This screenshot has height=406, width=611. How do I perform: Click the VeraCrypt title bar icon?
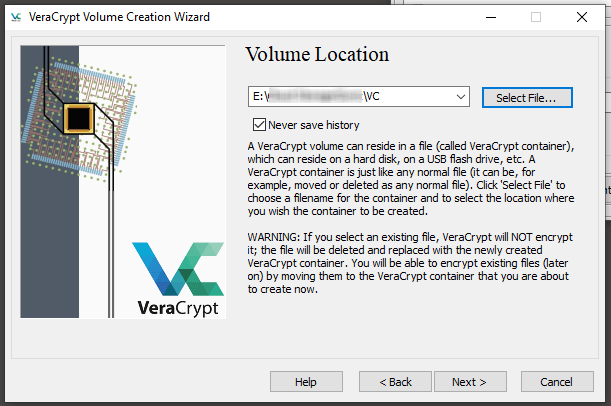pyautogui.click(x=16, y=17)
